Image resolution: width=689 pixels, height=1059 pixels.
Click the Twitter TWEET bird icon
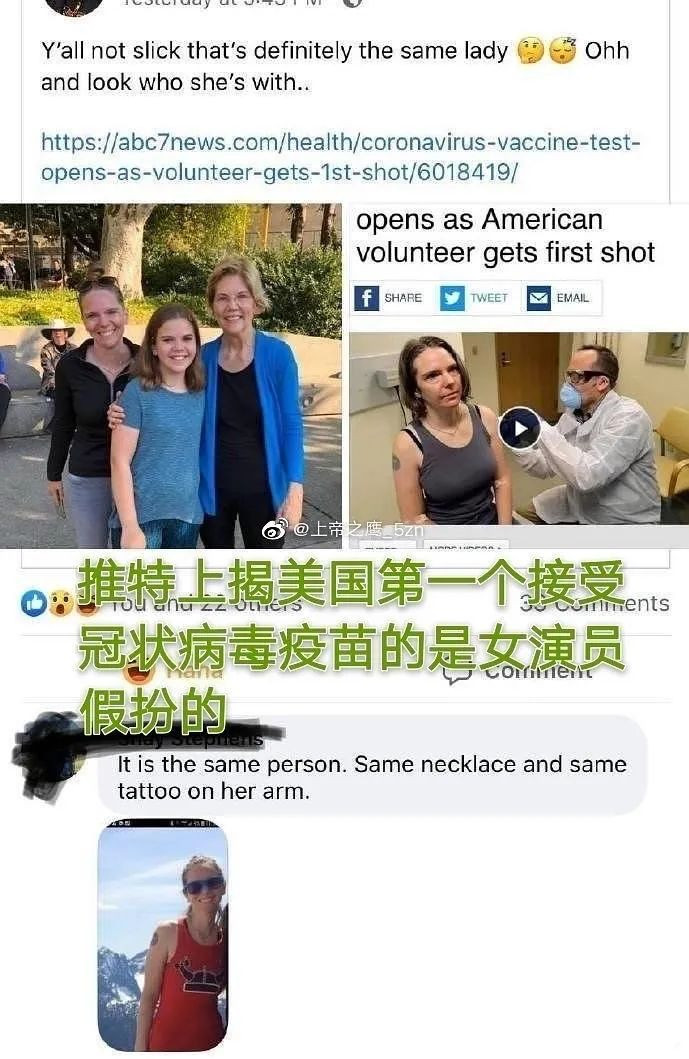[x=452, y=298]
